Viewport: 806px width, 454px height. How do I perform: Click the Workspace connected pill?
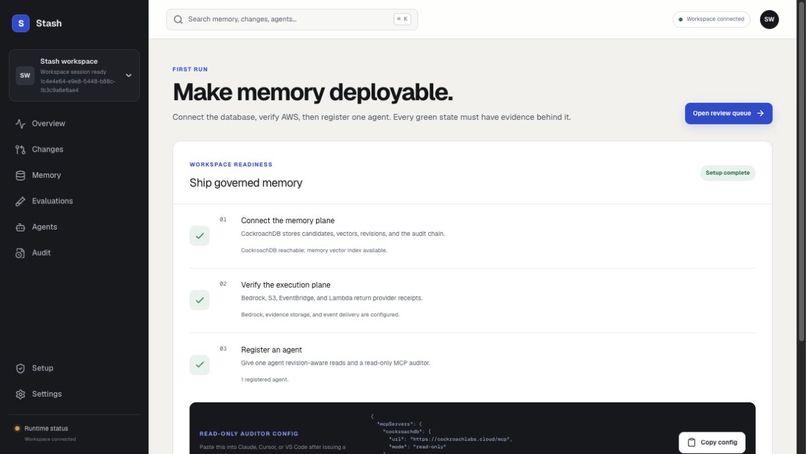(x=711, y=20)
